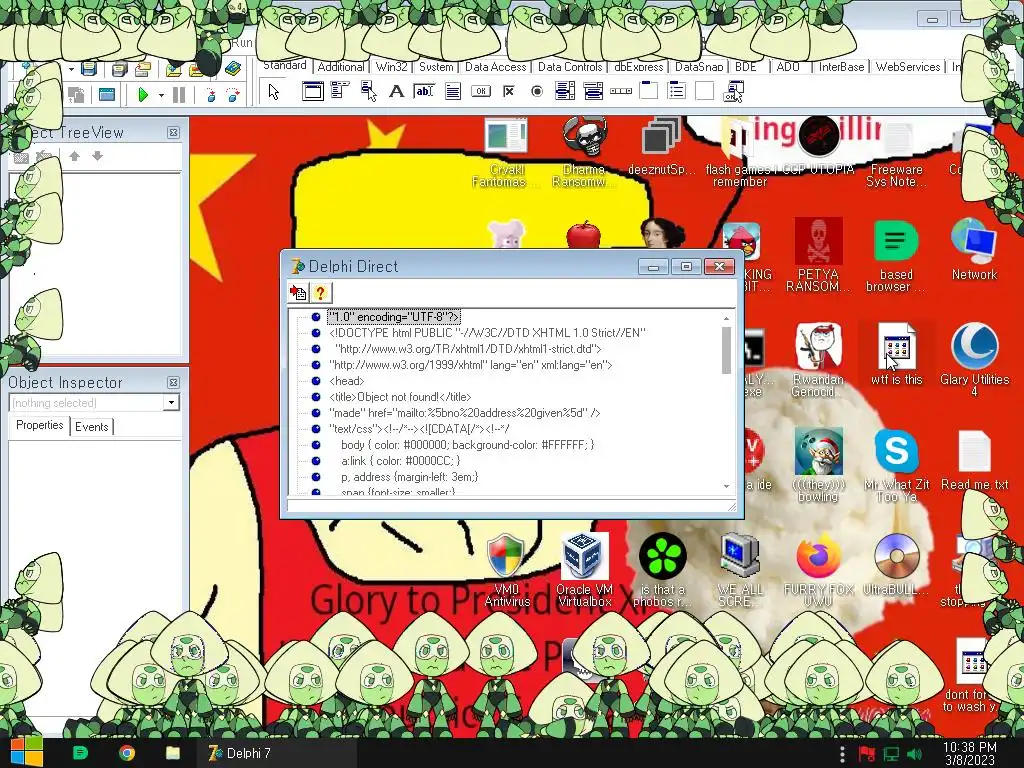Choose the RadioButton component icon
Screen dimensions: 1024x768
[x=537, y=91]
